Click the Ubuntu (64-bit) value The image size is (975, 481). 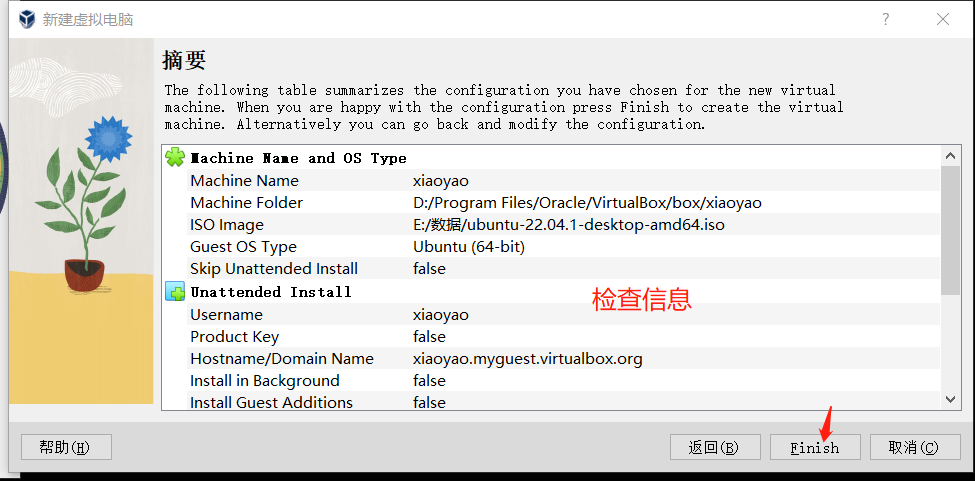click(469, 247)
